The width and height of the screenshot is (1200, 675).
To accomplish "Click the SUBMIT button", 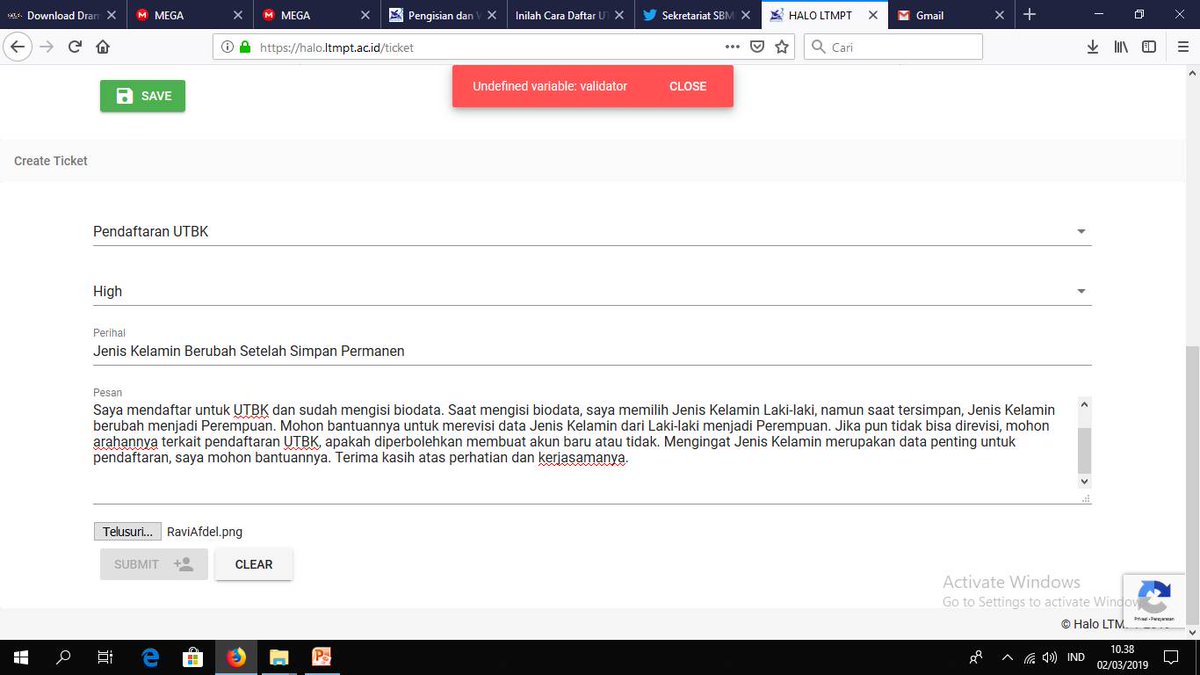I will tap(154, 564).
